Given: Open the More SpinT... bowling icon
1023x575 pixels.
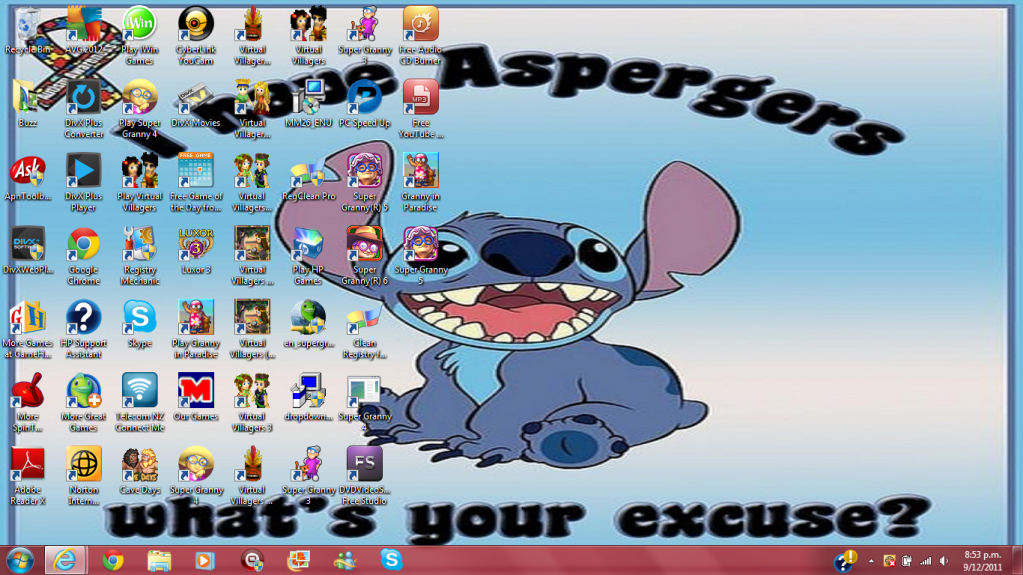Looking at the screenshot, I should pyautogui.click(x=27, y=403).
